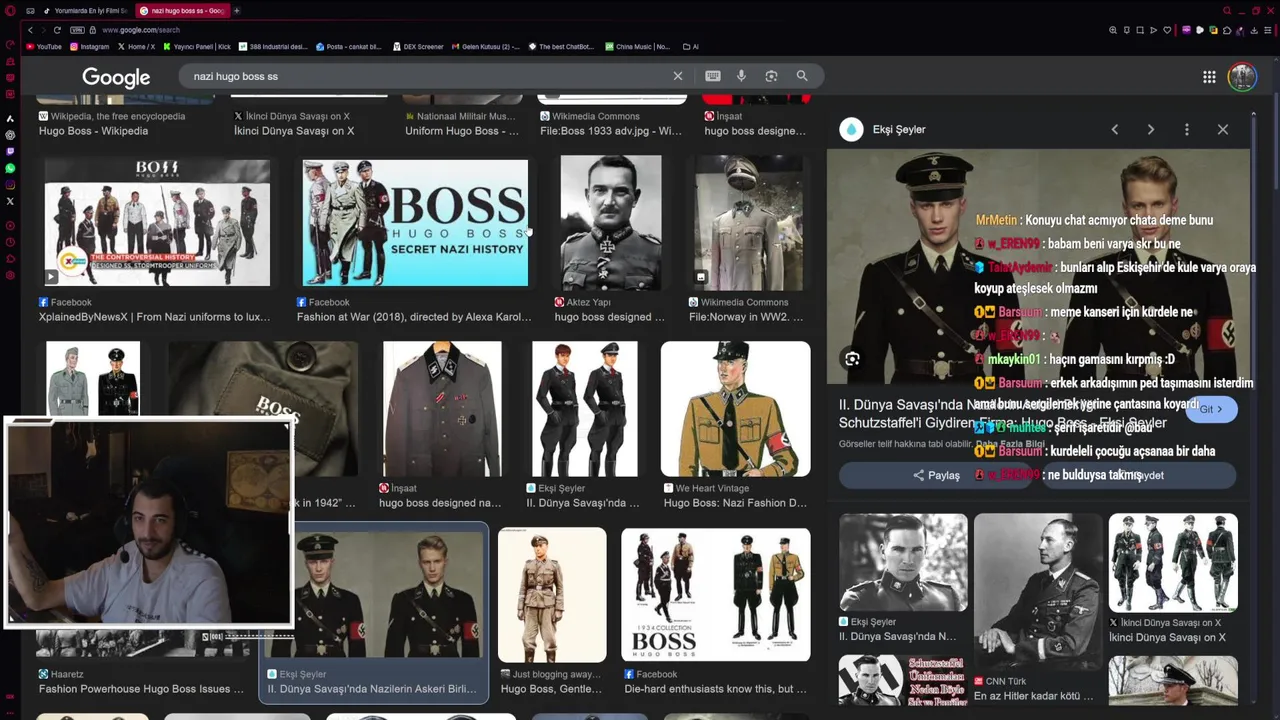Open ChatGPT in browser sidebar
The width and height of the screenshot is (1280, 720).
(10, 135)
